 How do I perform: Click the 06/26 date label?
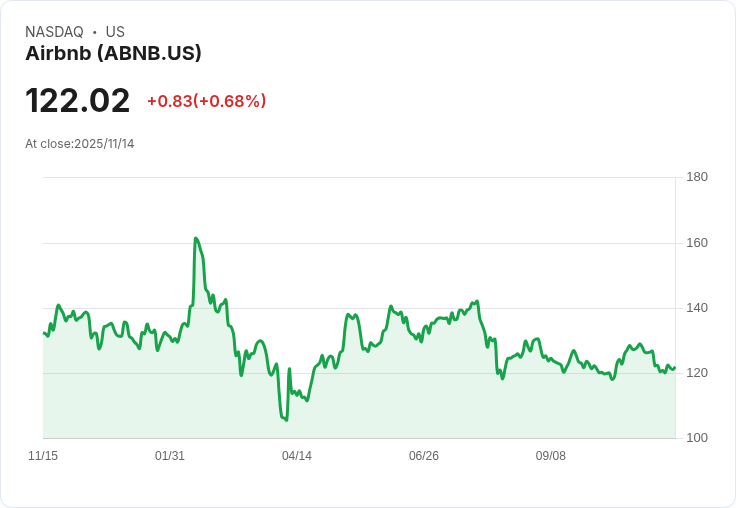coord(424,456)
